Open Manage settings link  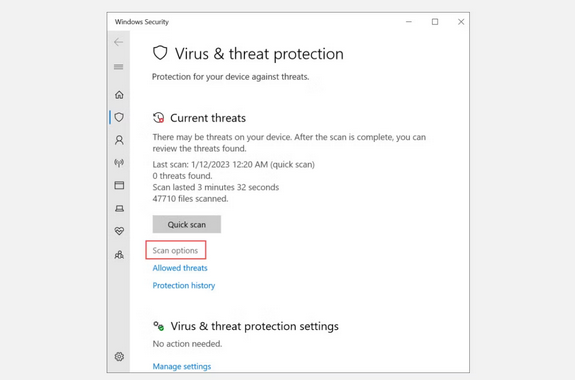click(182, 366)
